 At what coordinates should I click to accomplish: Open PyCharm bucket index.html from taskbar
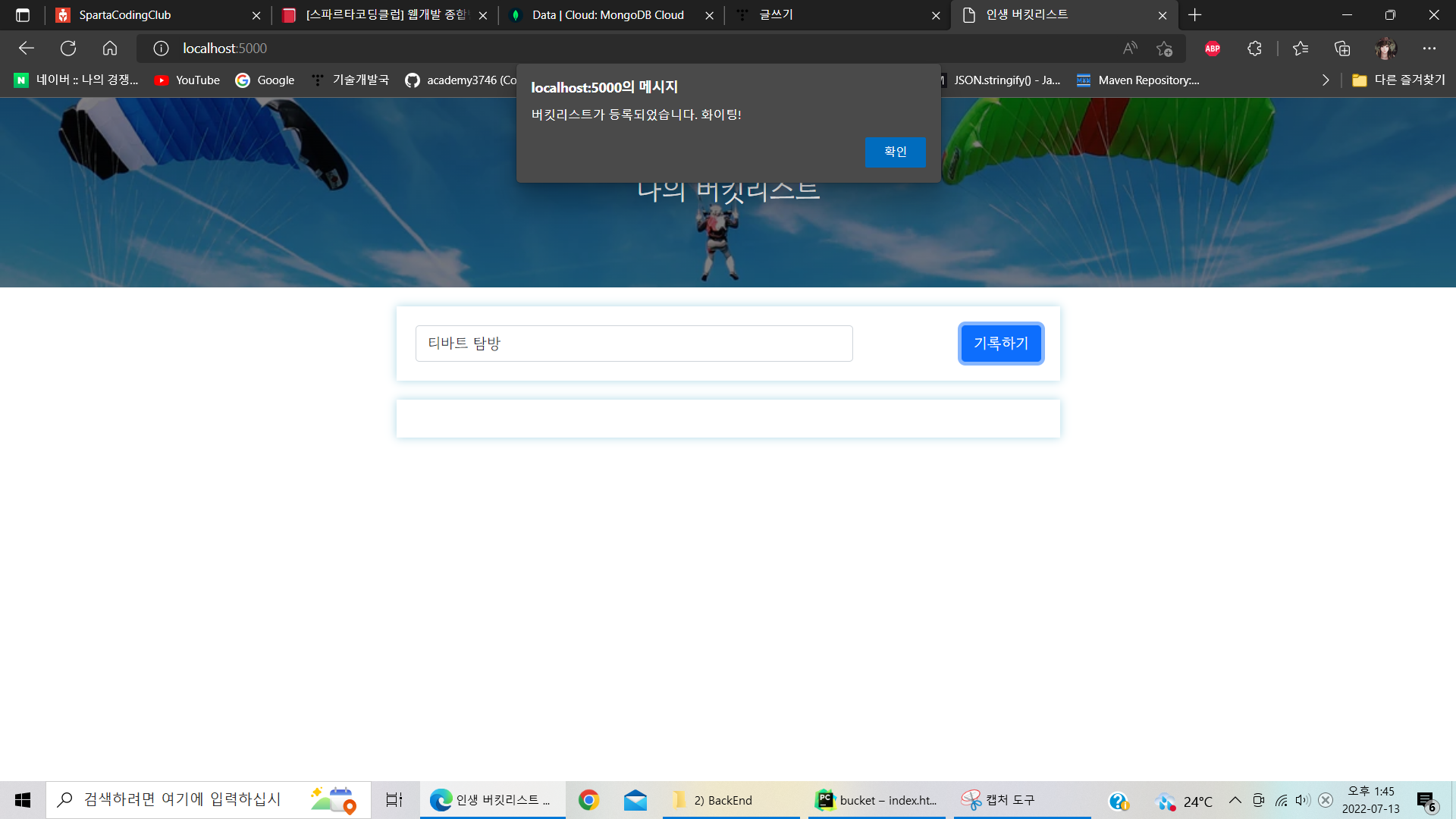coord(877,800)
